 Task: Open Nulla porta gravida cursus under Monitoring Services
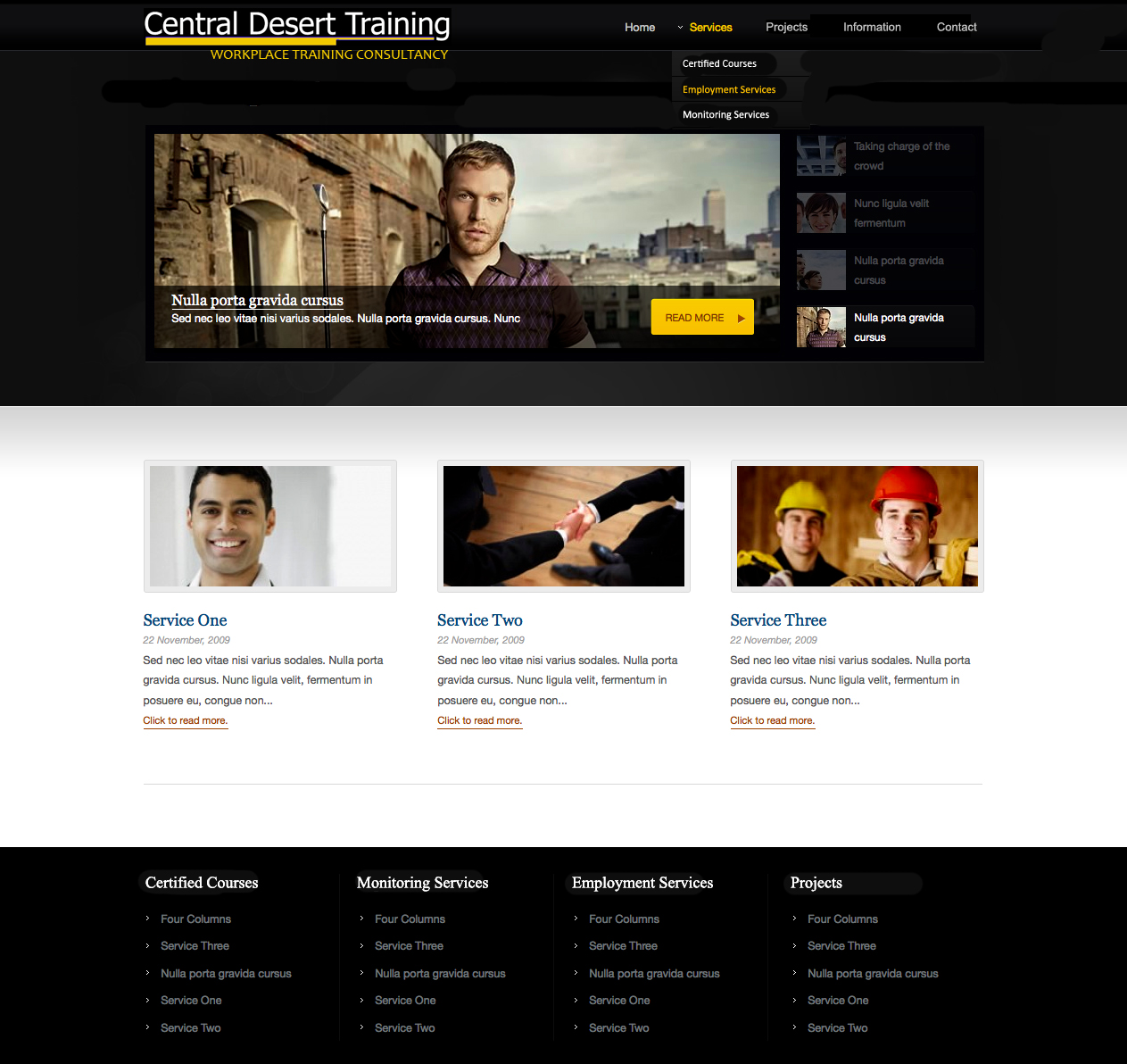[x=440, y=973]
